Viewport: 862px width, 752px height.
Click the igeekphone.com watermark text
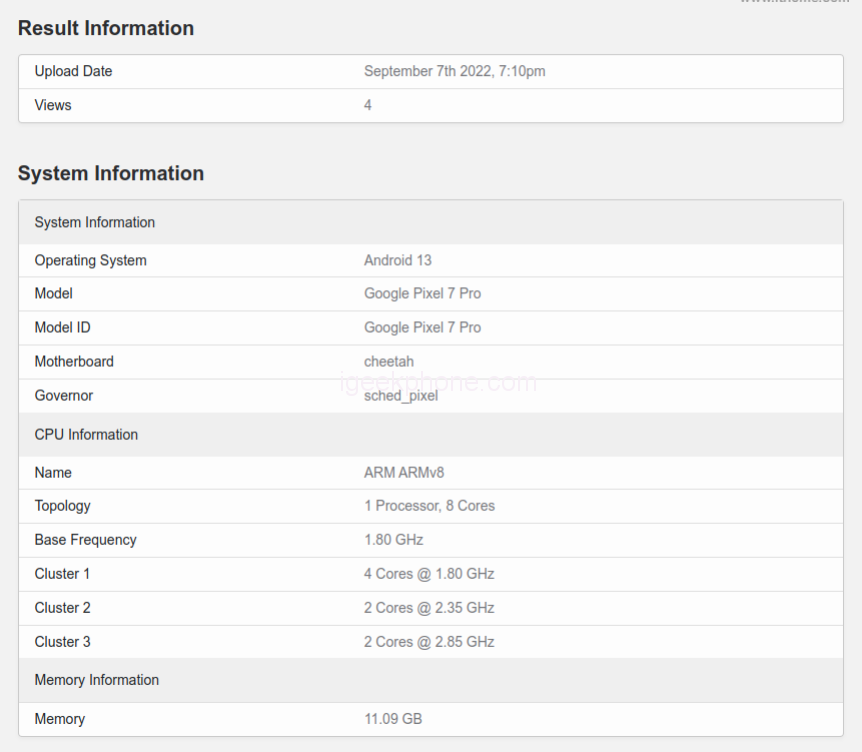coord(438,381)
